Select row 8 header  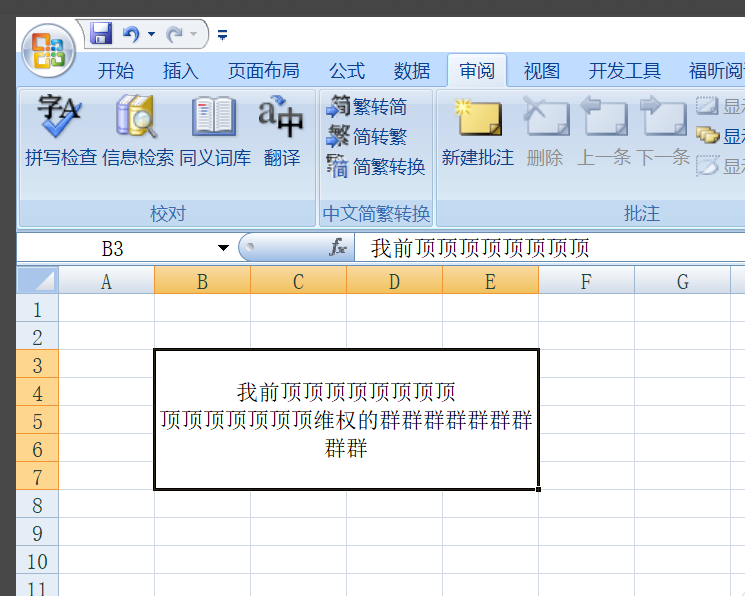[38, 504]
